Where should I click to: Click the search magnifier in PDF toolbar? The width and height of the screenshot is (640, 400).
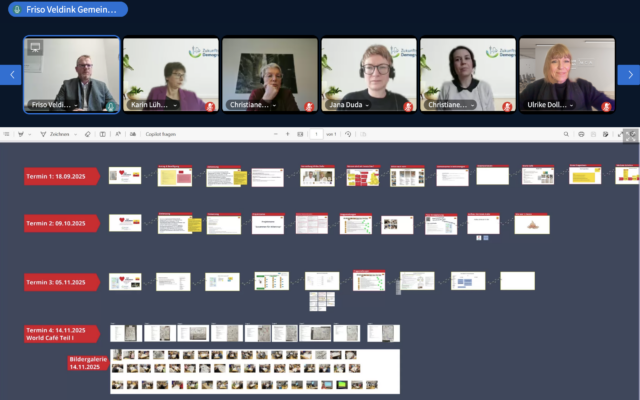567,134
